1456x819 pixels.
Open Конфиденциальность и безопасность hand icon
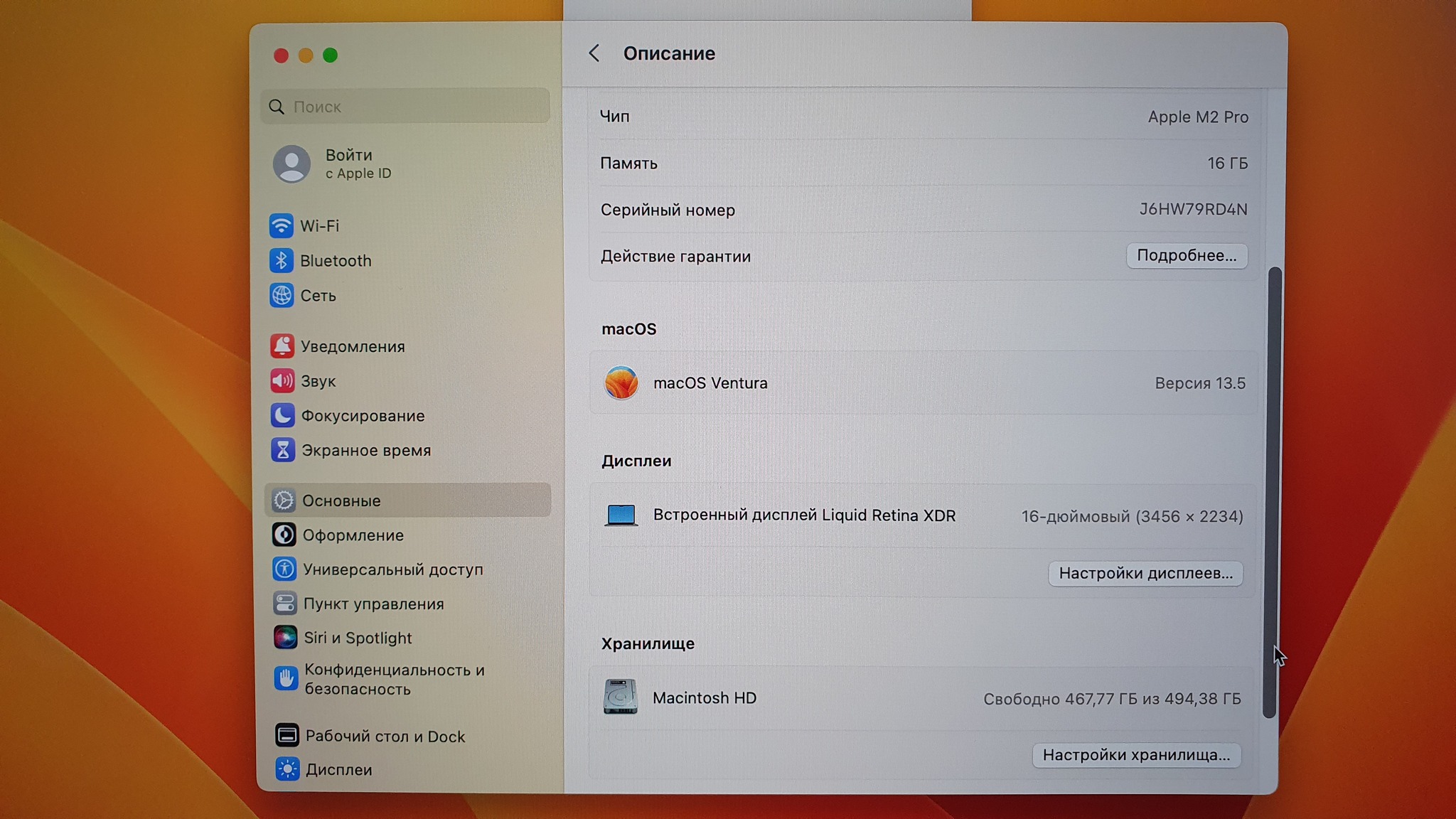286,679
